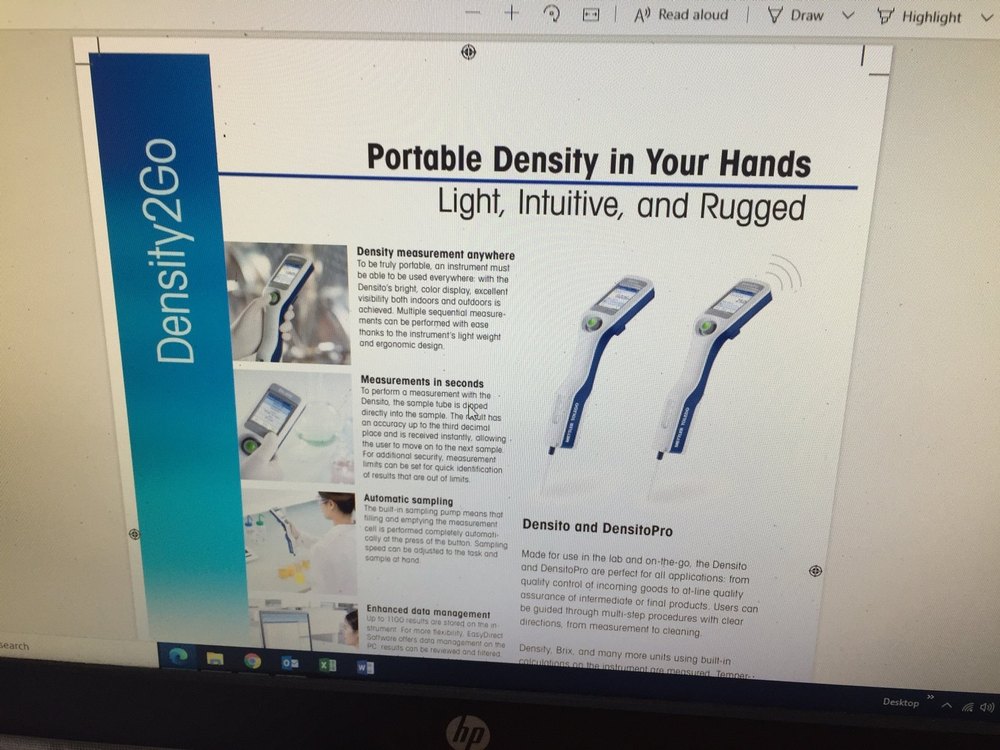The height and width of the screenshot is (750, 1000).
Task: Click the "Light, Intuitive, and Rugged" subtitle
Action: 621,205
